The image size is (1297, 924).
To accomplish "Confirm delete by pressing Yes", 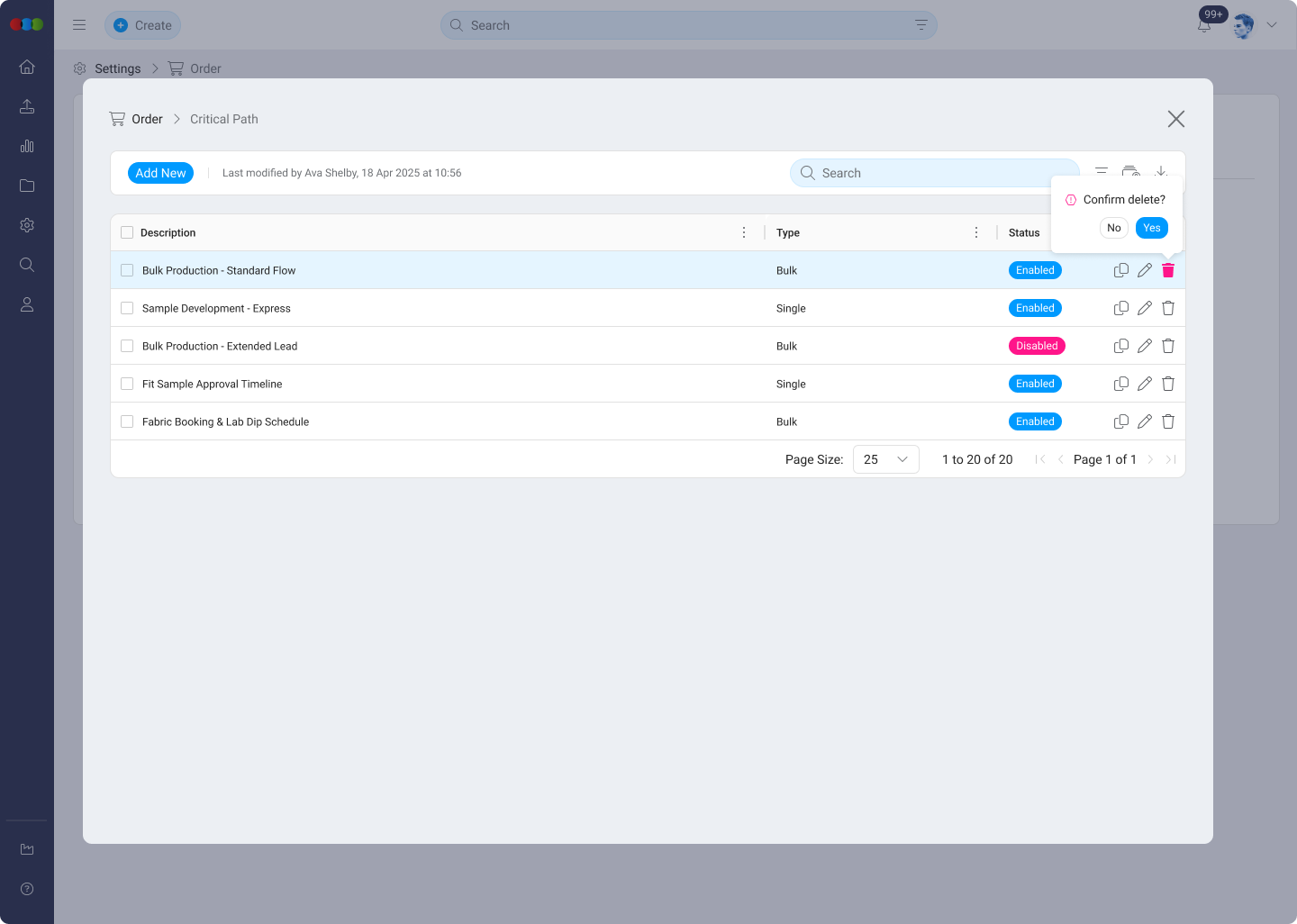I will pos(1151,228).
